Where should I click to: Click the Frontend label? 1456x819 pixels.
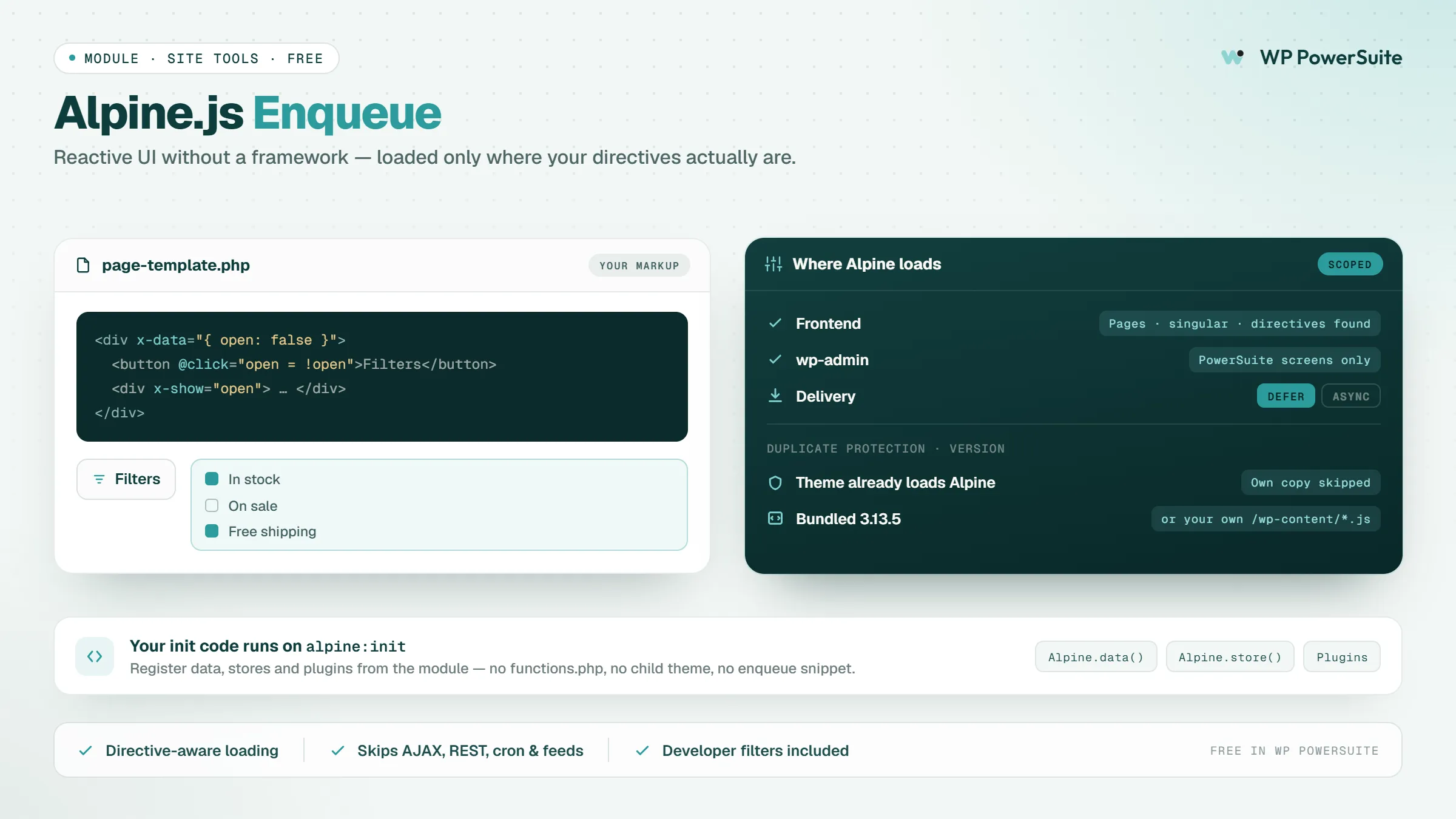click(x=828, y=323)
